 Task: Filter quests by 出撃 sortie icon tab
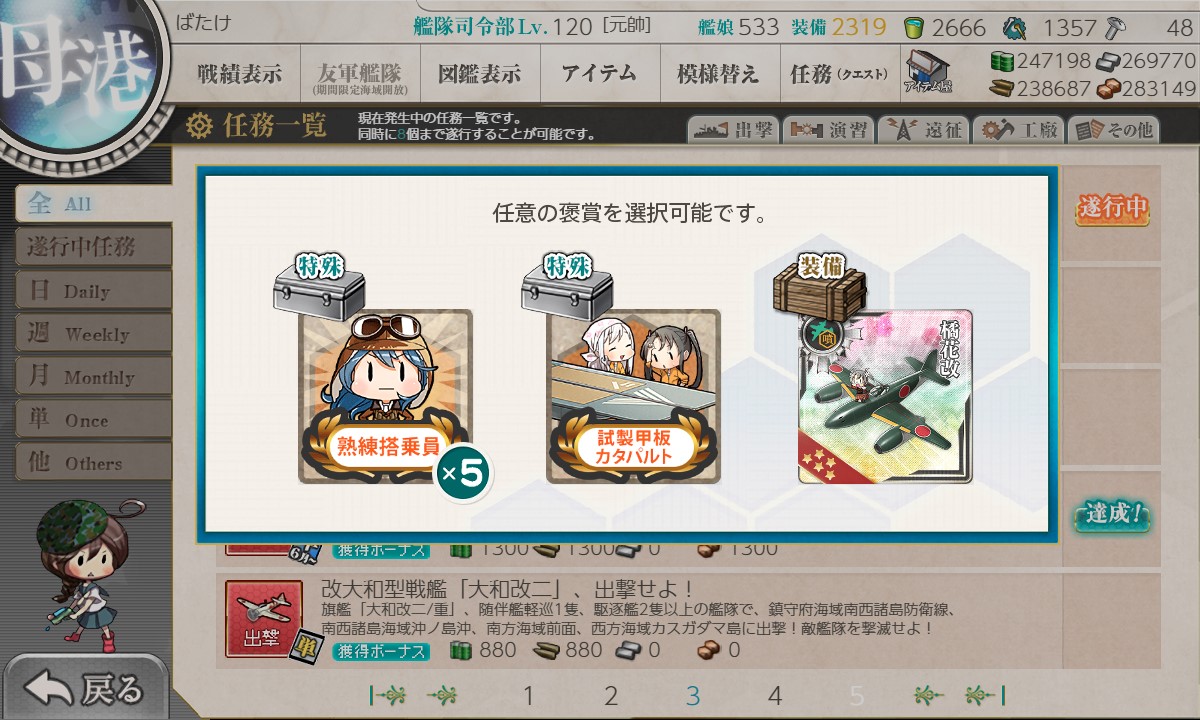(733, 130)
